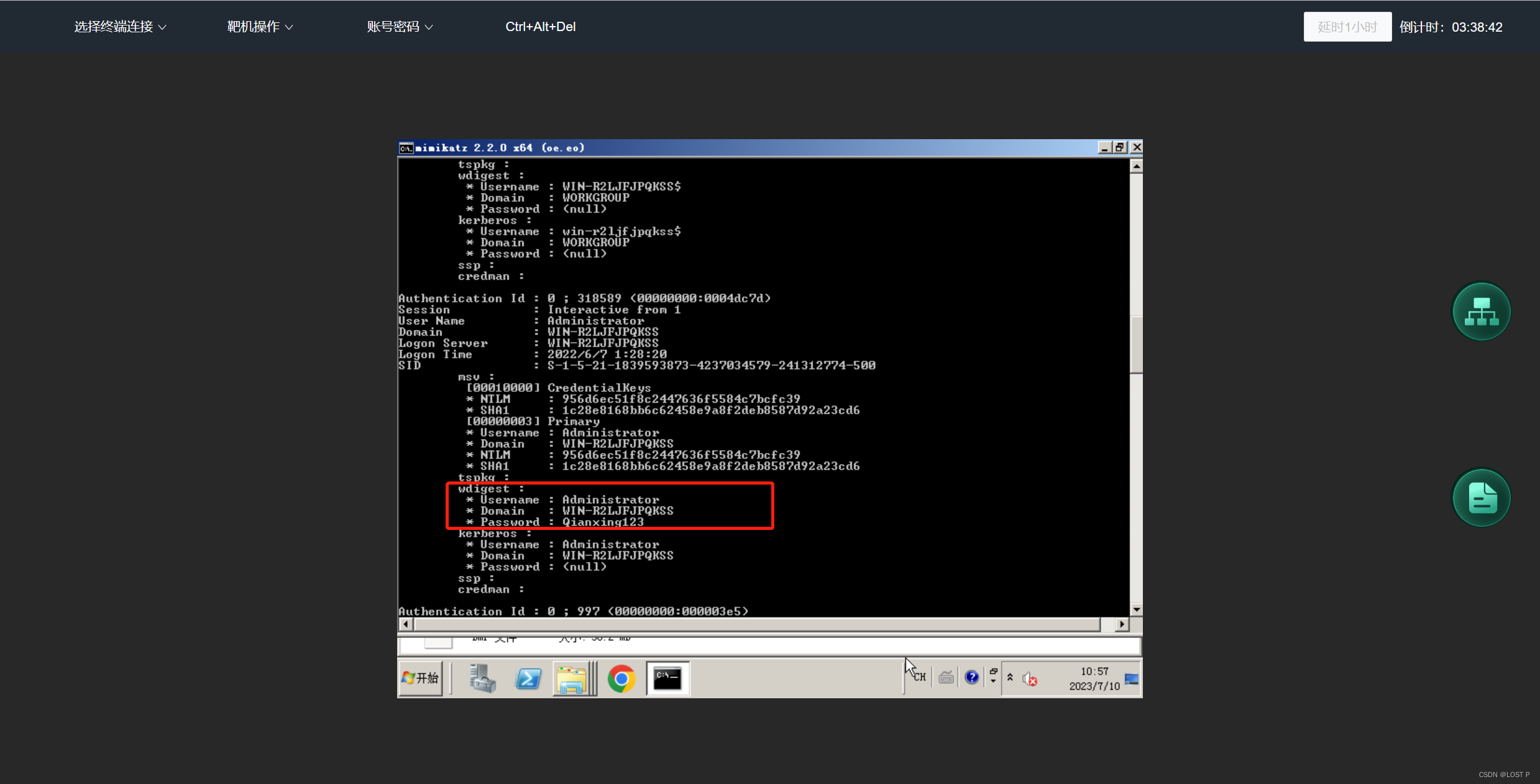Click the CH language indicator
Viewport: 1540px width, 784px height.
click(920, 677)
